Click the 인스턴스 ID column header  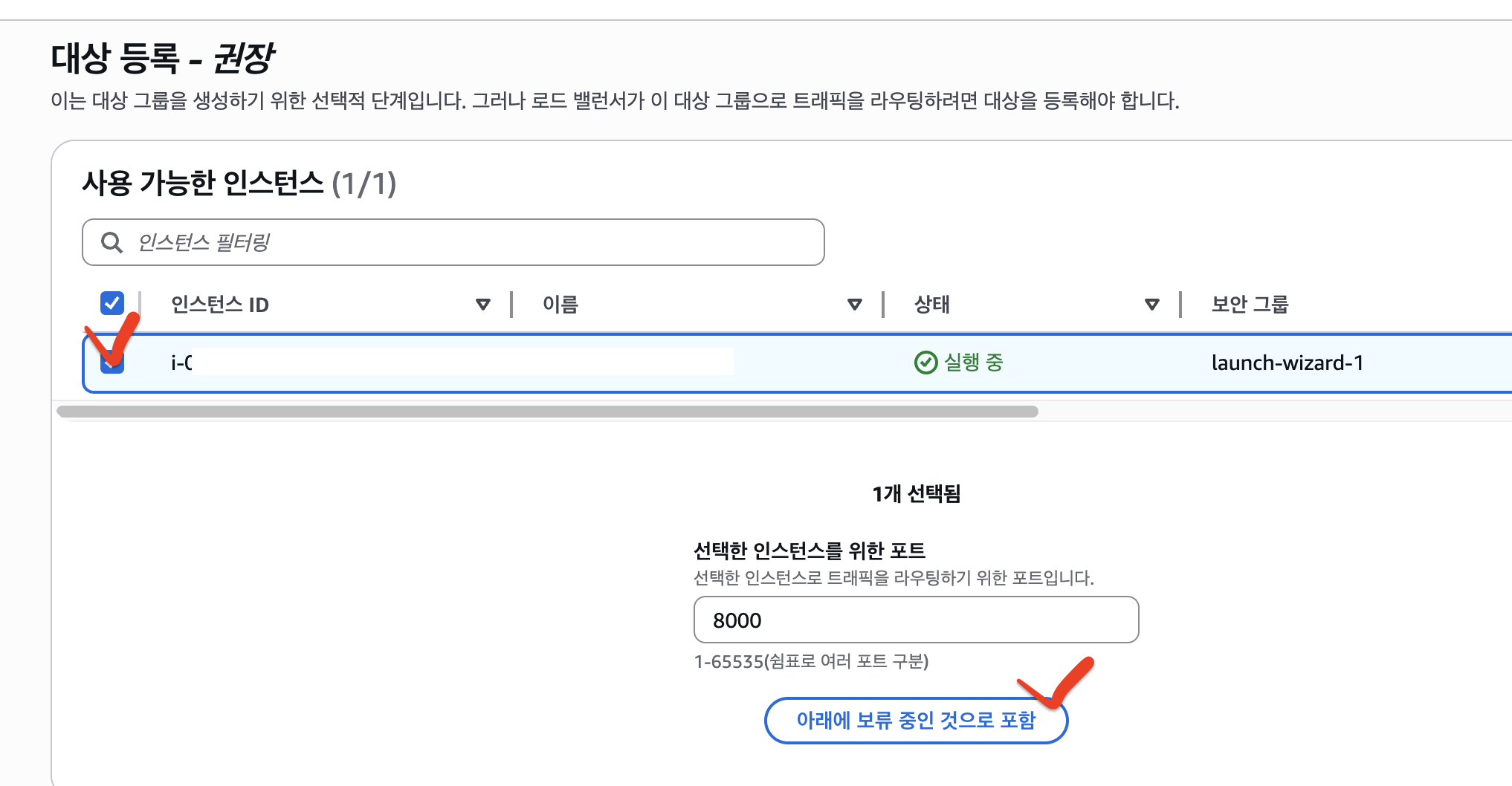coord(220,305)
